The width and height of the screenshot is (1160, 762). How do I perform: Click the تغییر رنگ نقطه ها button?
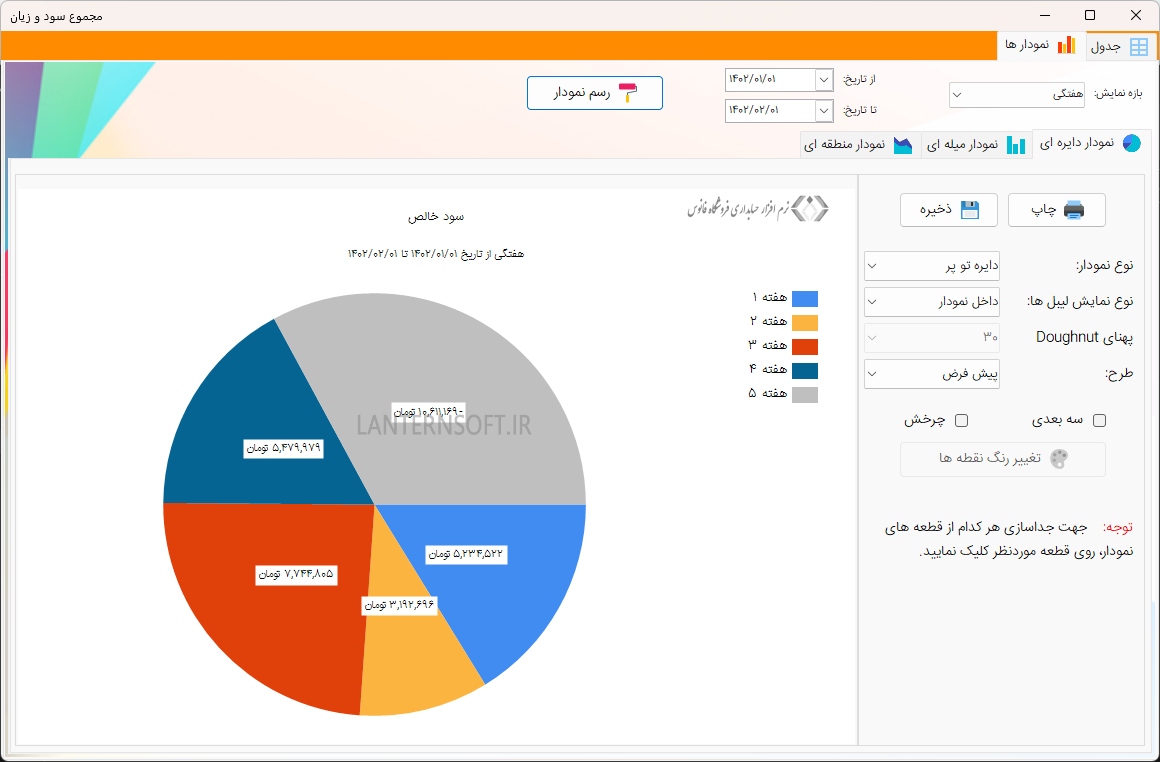[1002, 459]
